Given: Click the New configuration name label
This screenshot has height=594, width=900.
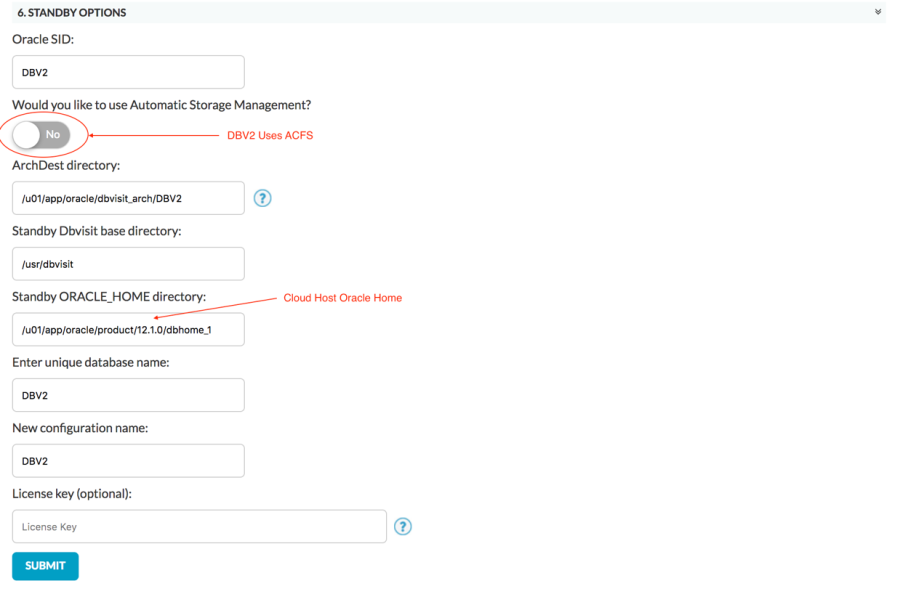Looking at the screenshot, I should (x=80, y=429).
